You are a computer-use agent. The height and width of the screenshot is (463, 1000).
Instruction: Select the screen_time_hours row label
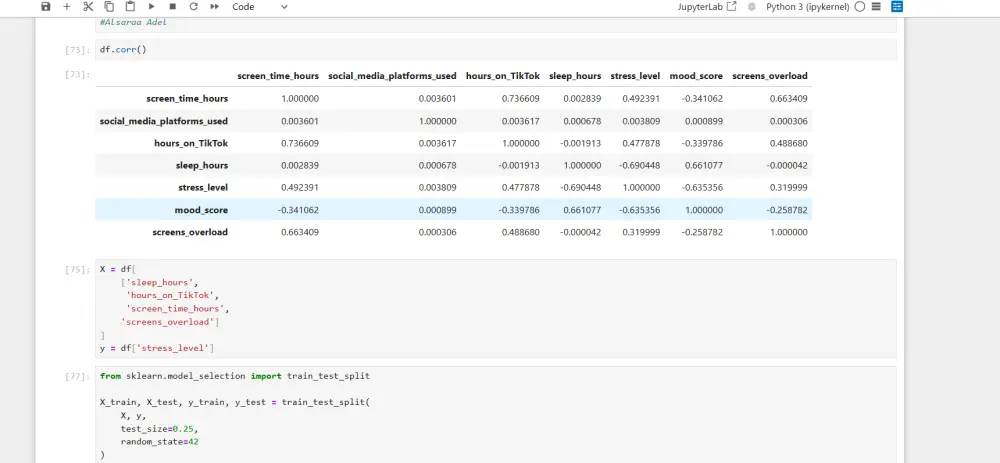coord(187,99)
